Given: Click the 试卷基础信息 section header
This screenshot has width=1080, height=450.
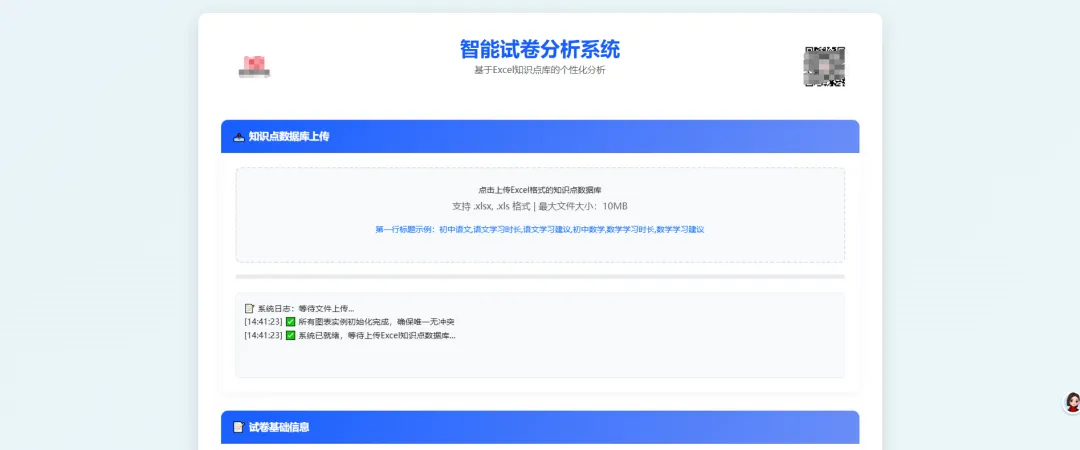Looking at the screenshot, I should (540, 427).
